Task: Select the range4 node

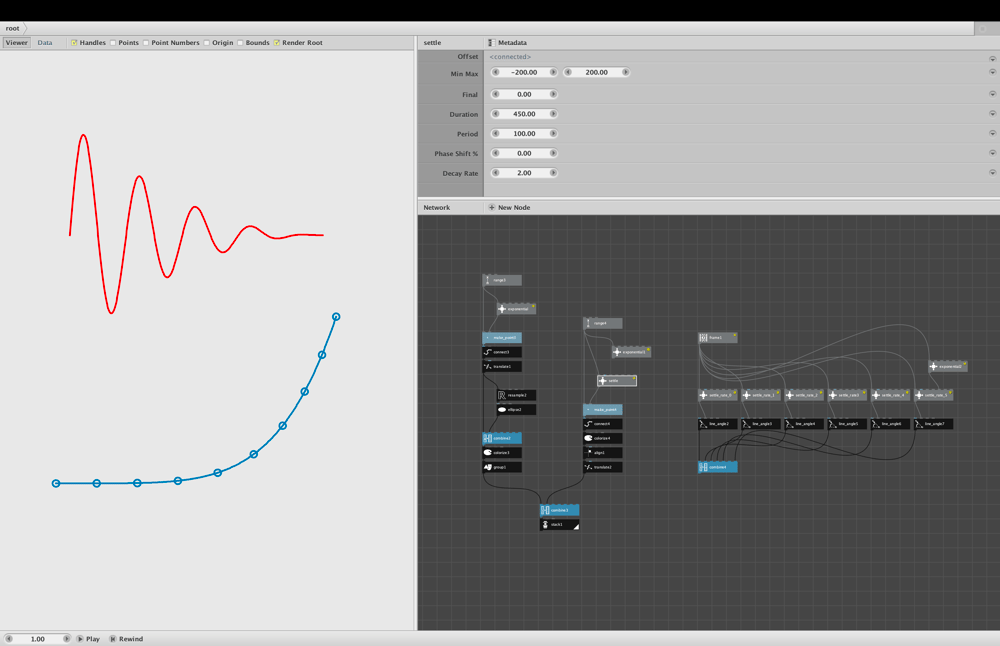Action: pyautogui.click(x=603, y=323)
